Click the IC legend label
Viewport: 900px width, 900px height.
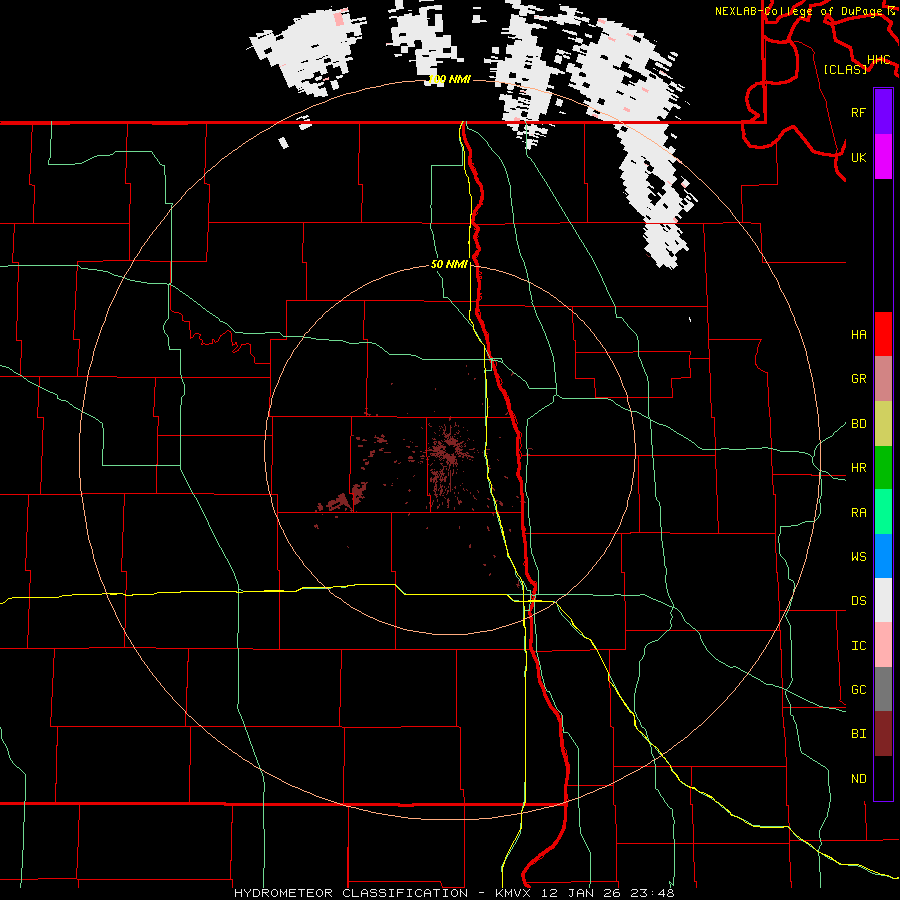(858, 645)
